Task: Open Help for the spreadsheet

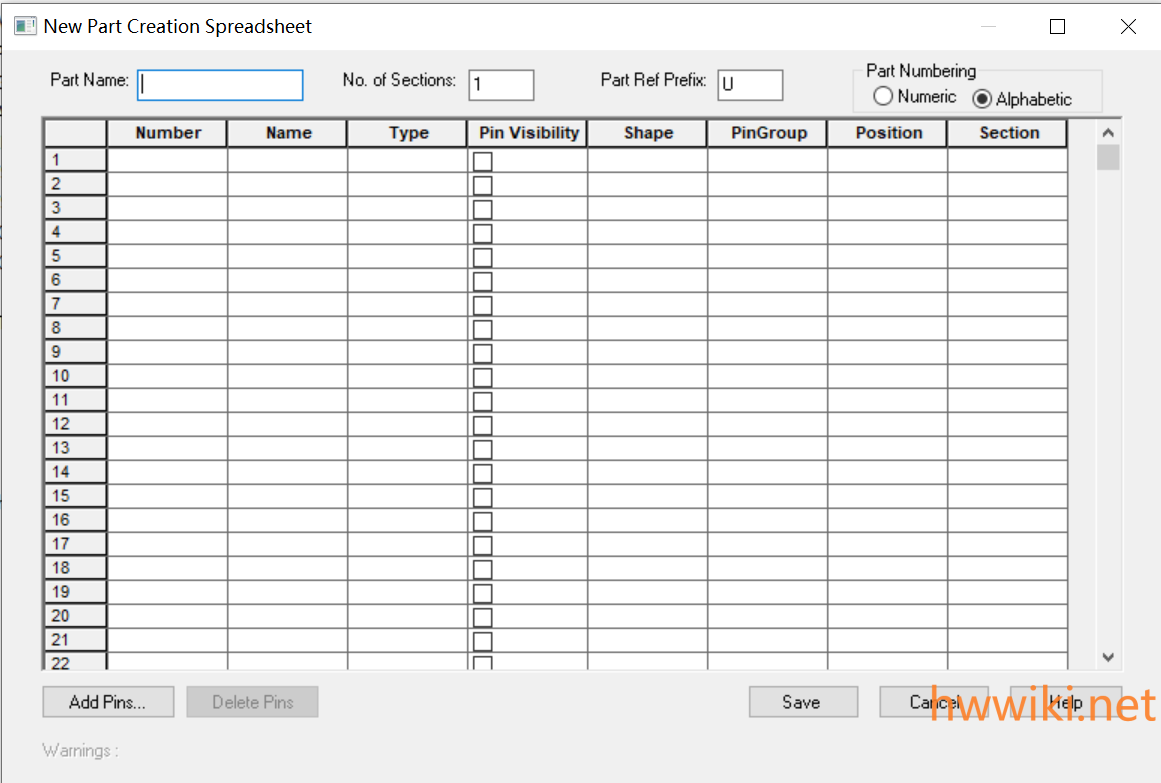Action: 1065,702
